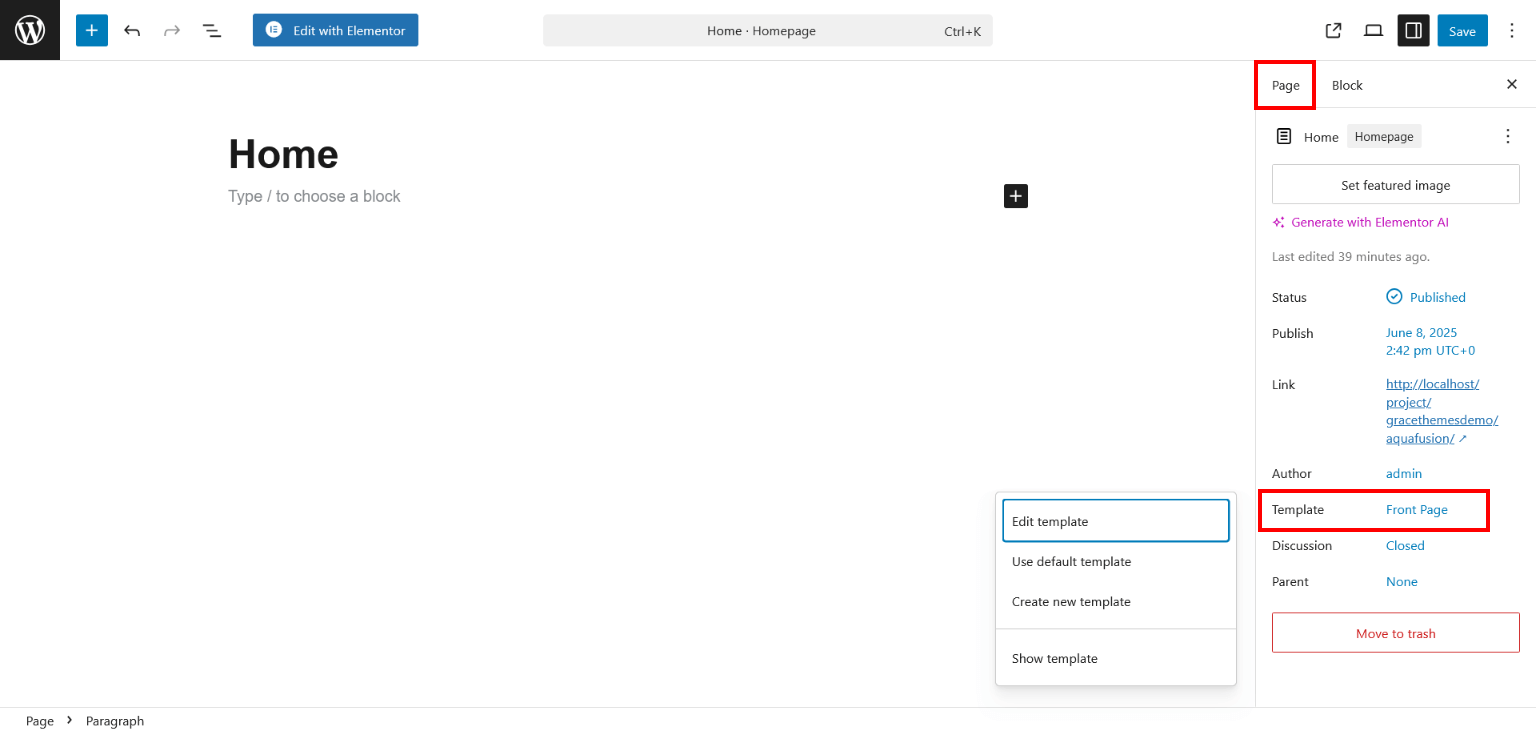The image size is (1536, 731).
Task: Click the View Page external link icon
Action: (1333, 30)
